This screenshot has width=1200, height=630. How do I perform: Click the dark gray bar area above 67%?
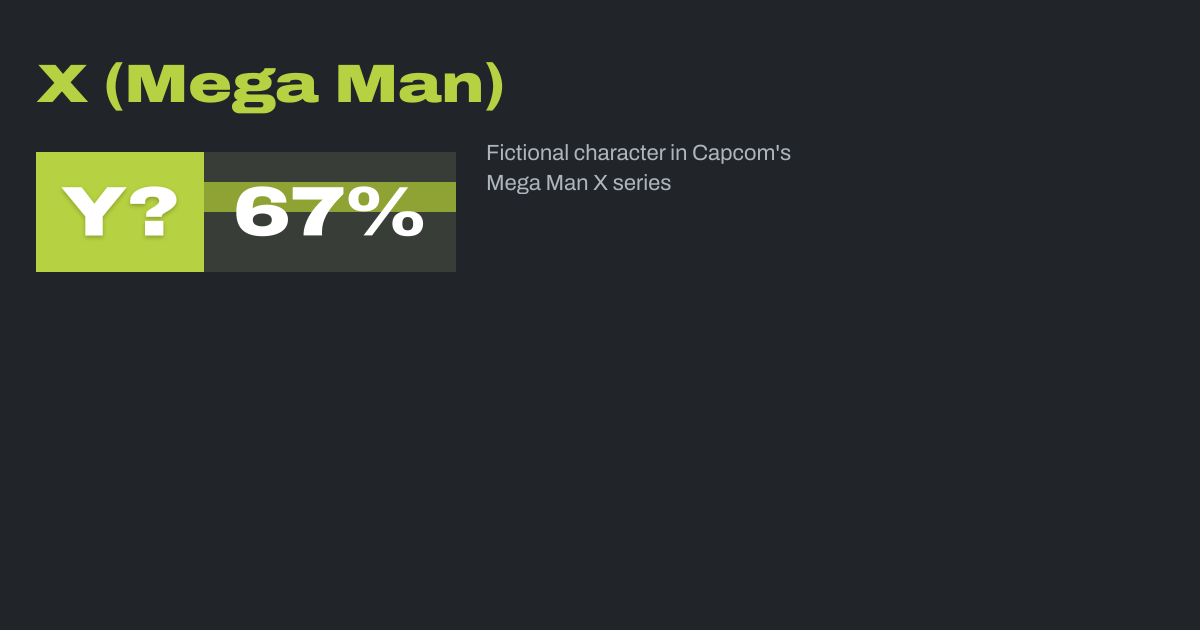(x=330, y=165)
